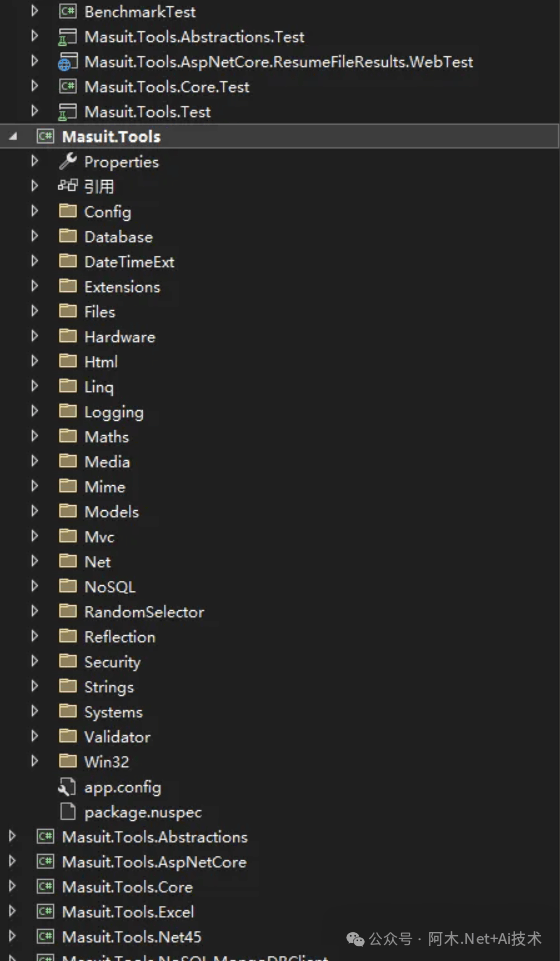
Task: Click the Properties wrench icon
Action: [x=67, y=161]
